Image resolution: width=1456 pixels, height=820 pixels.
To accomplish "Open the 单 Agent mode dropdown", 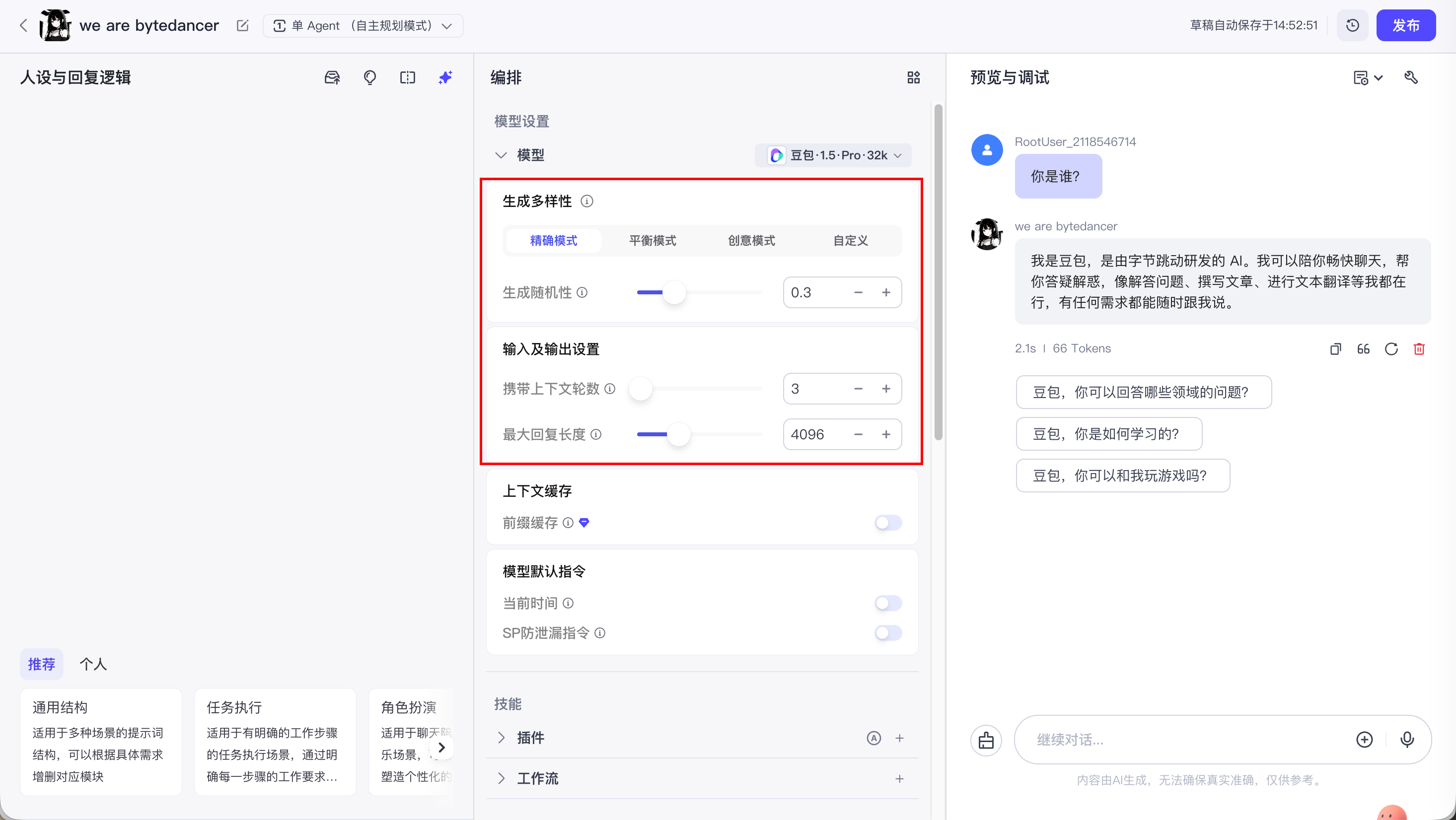I will click(x=363, y=26).
